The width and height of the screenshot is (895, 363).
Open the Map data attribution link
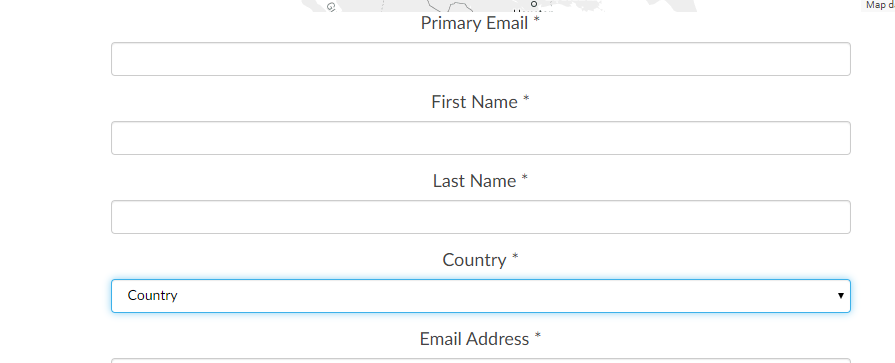(x=880, y=5)
